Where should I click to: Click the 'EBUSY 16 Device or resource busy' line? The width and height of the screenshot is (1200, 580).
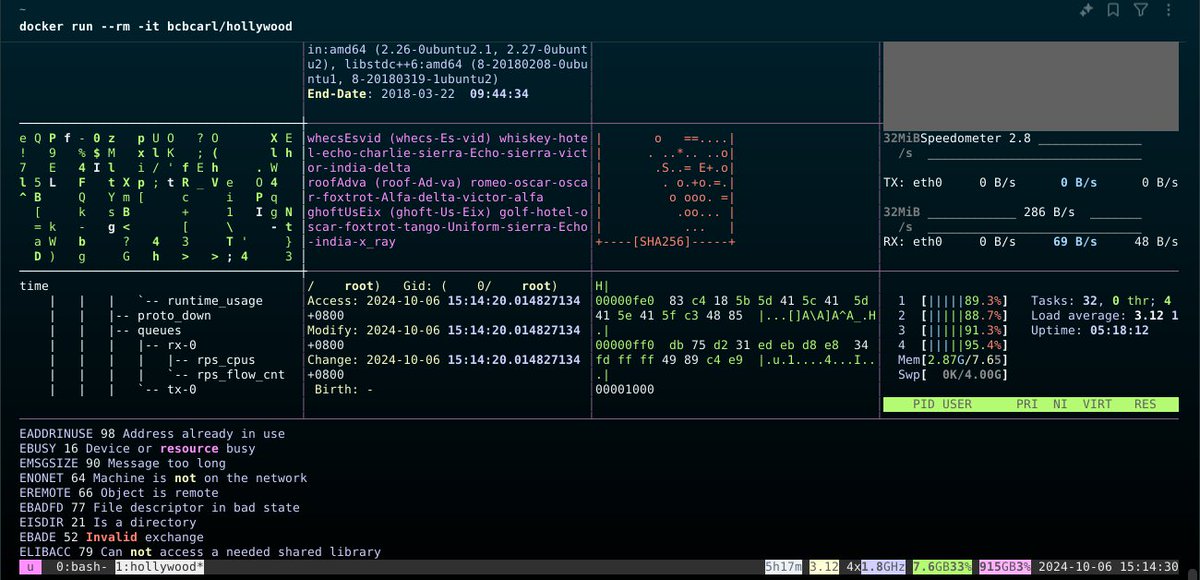tap(138, 449)
